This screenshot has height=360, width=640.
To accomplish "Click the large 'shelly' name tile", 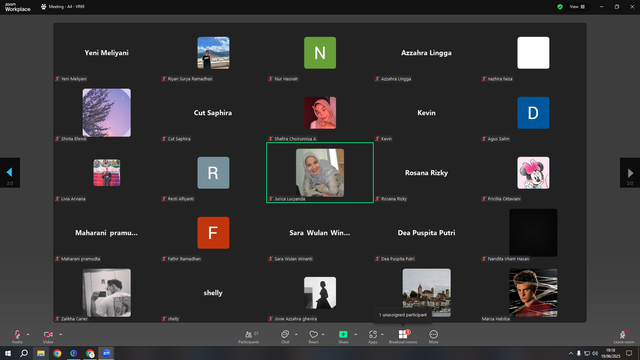I will [x=213, y=293].
